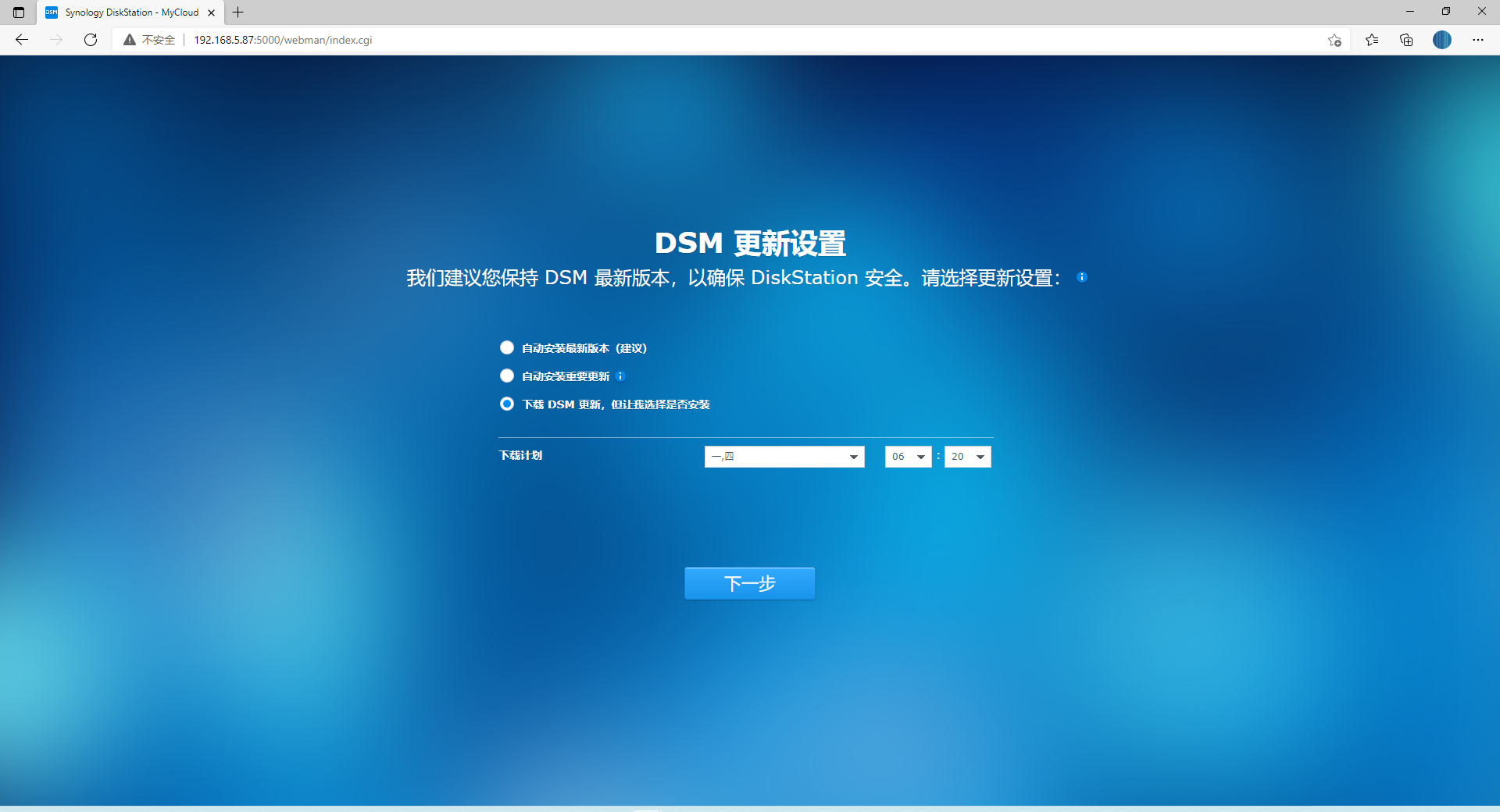Click info icon beside update settings subtitle
This screenshot has width=1500, height=812.
pos(1082,277)
